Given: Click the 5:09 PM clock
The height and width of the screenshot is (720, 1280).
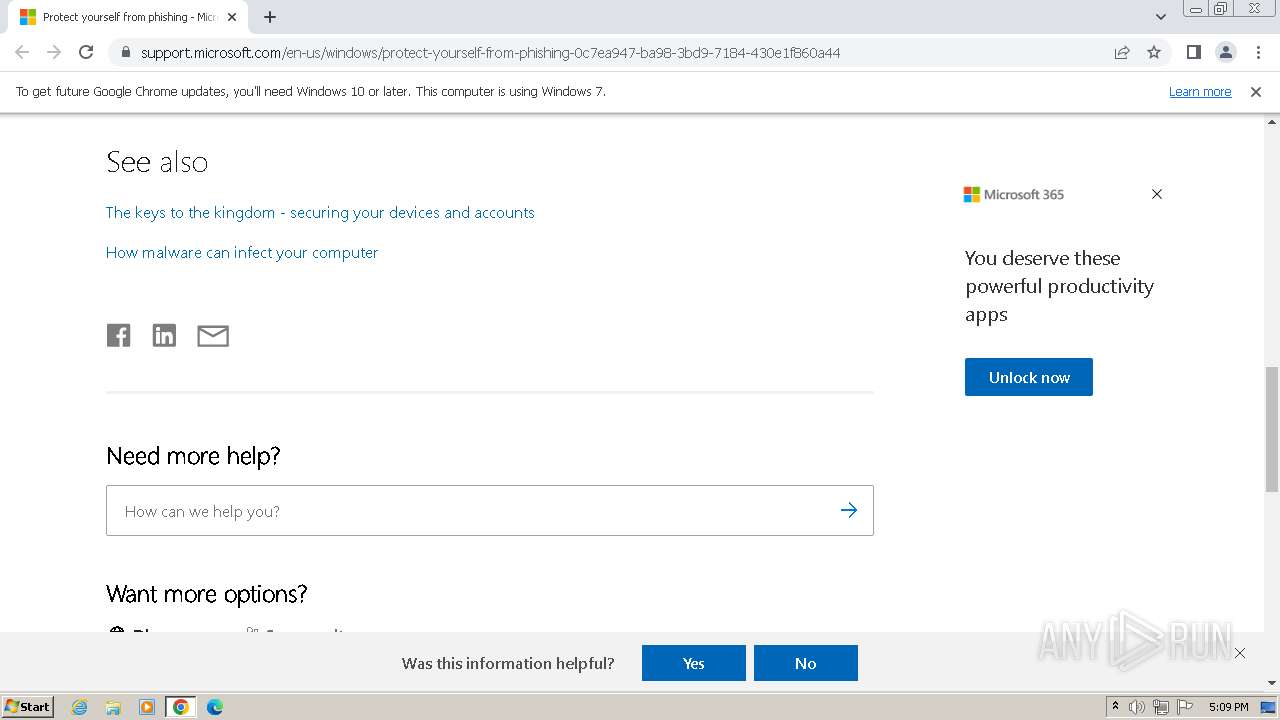Looking at the screenshot, I should [1228, 707].
